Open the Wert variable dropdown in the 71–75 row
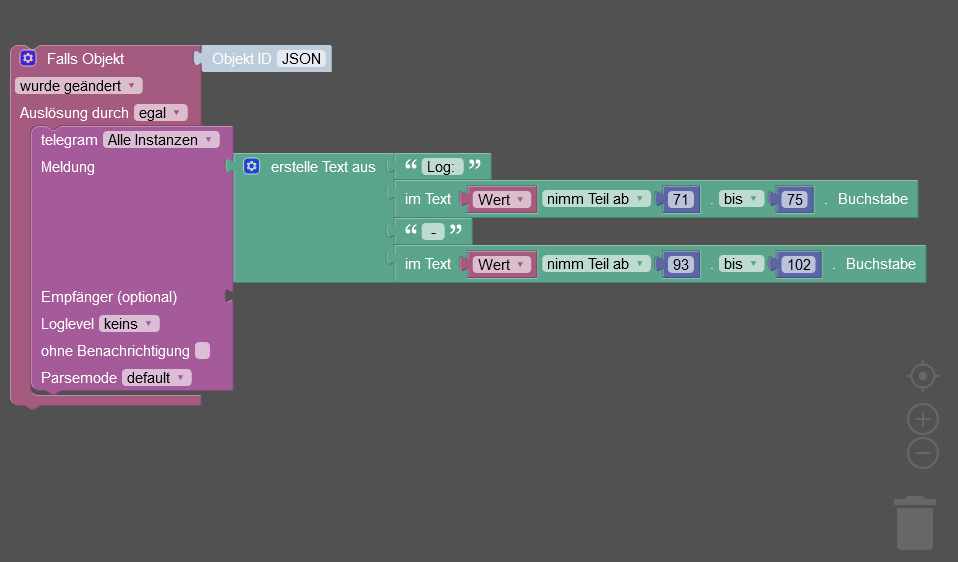 click(502, 199)
